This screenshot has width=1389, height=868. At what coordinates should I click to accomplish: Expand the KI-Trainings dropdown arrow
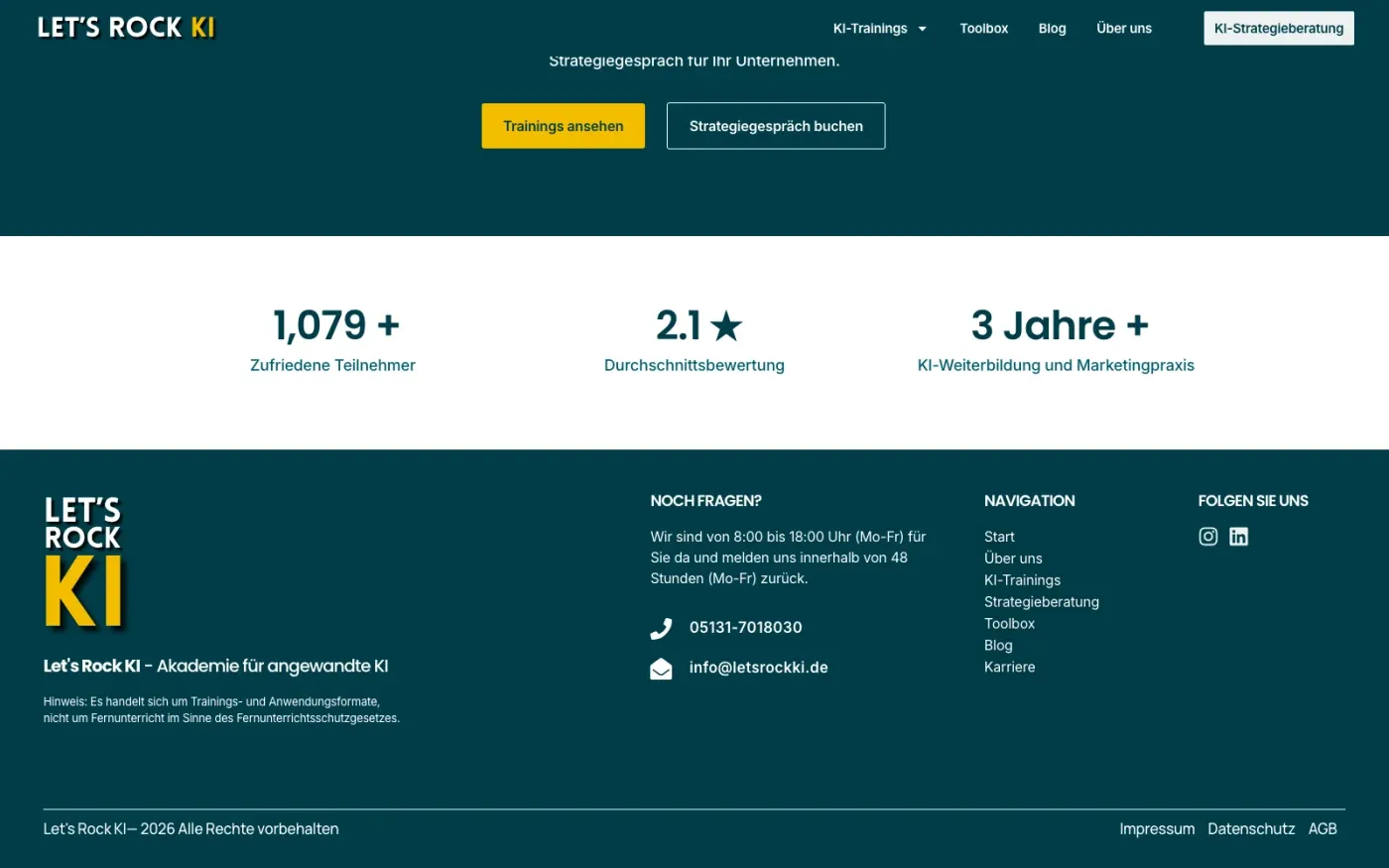(x=922, y=29)
